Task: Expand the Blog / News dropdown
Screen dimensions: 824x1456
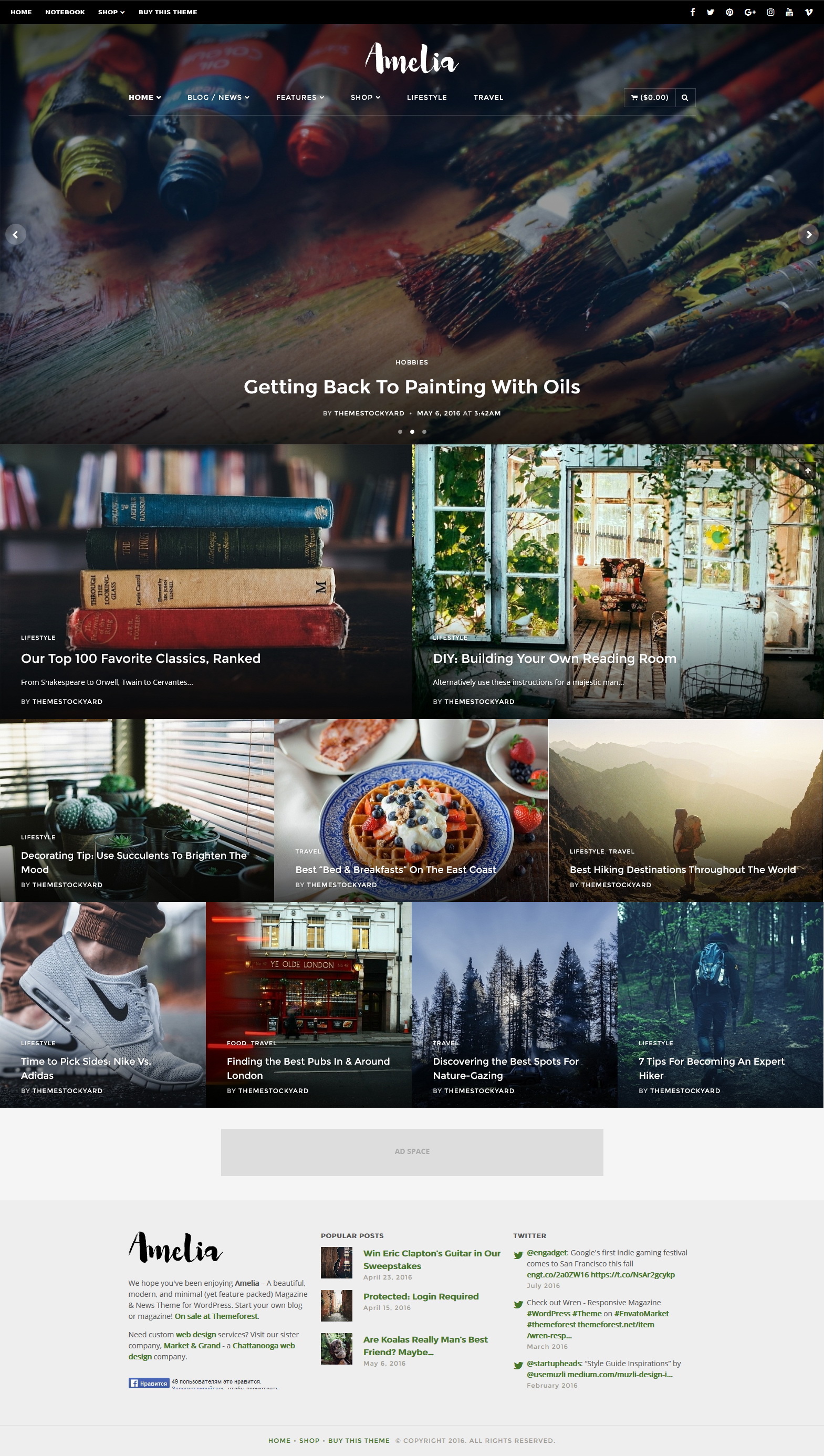Action: tap(218, 97)
